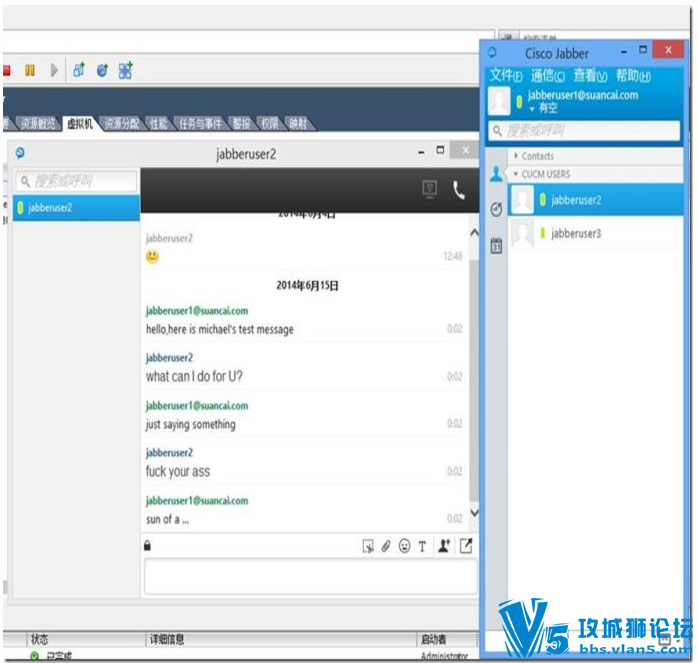
Task: Switch to the 性能 tab
Action: (x=158, y=123)
